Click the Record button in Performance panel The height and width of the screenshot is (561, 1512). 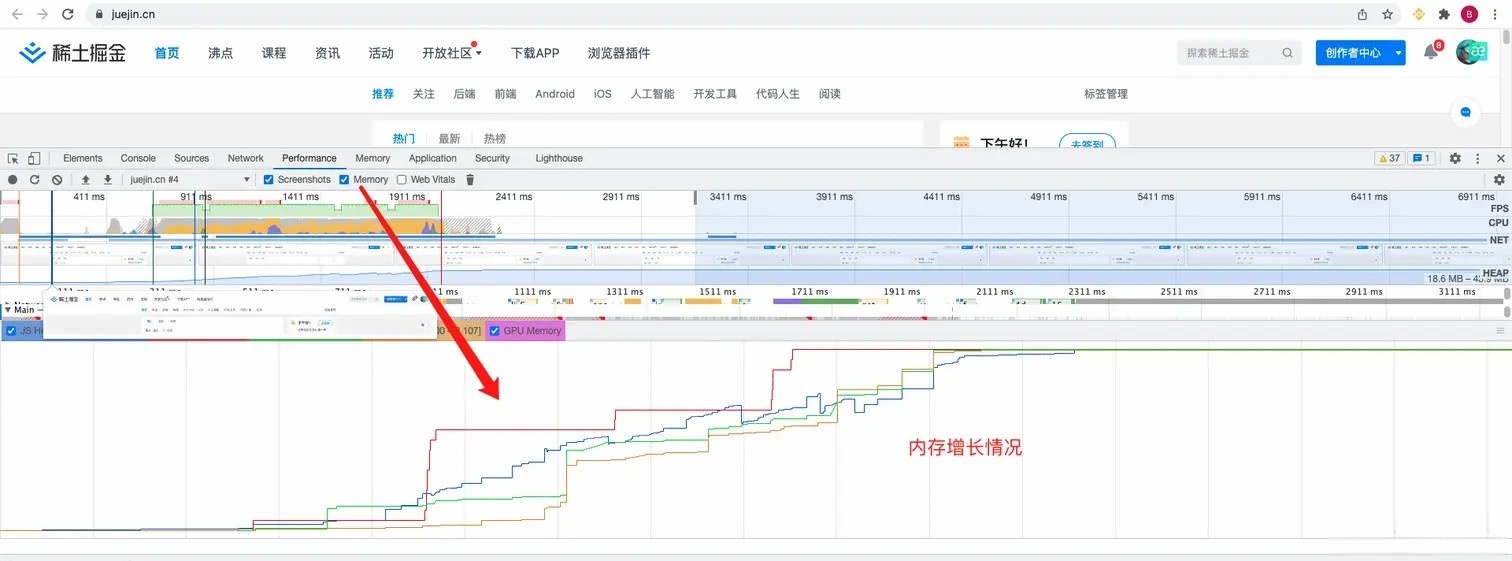click(x=13, y=180)
